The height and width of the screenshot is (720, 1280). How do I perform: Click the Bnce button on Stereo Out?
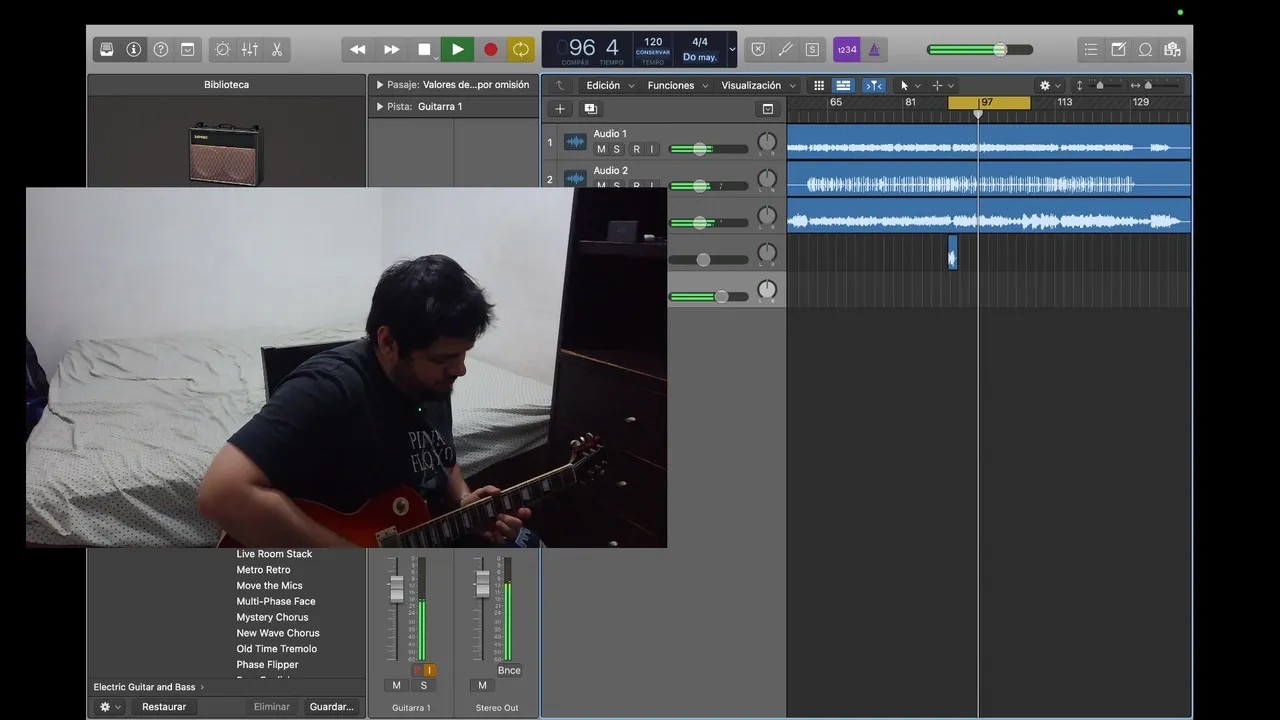coord(509,670)
